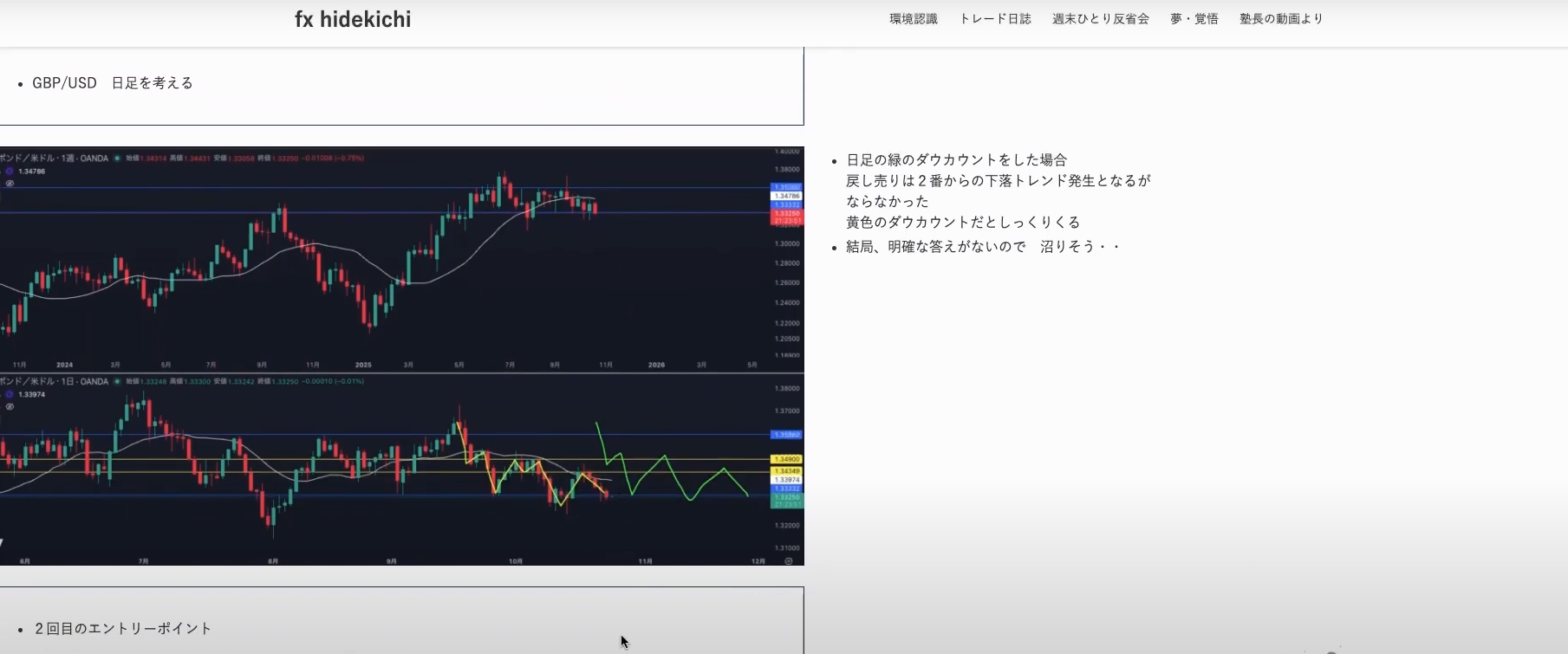Click the red 1.33250 current price label on weekly chart

[x=787, y=213]
